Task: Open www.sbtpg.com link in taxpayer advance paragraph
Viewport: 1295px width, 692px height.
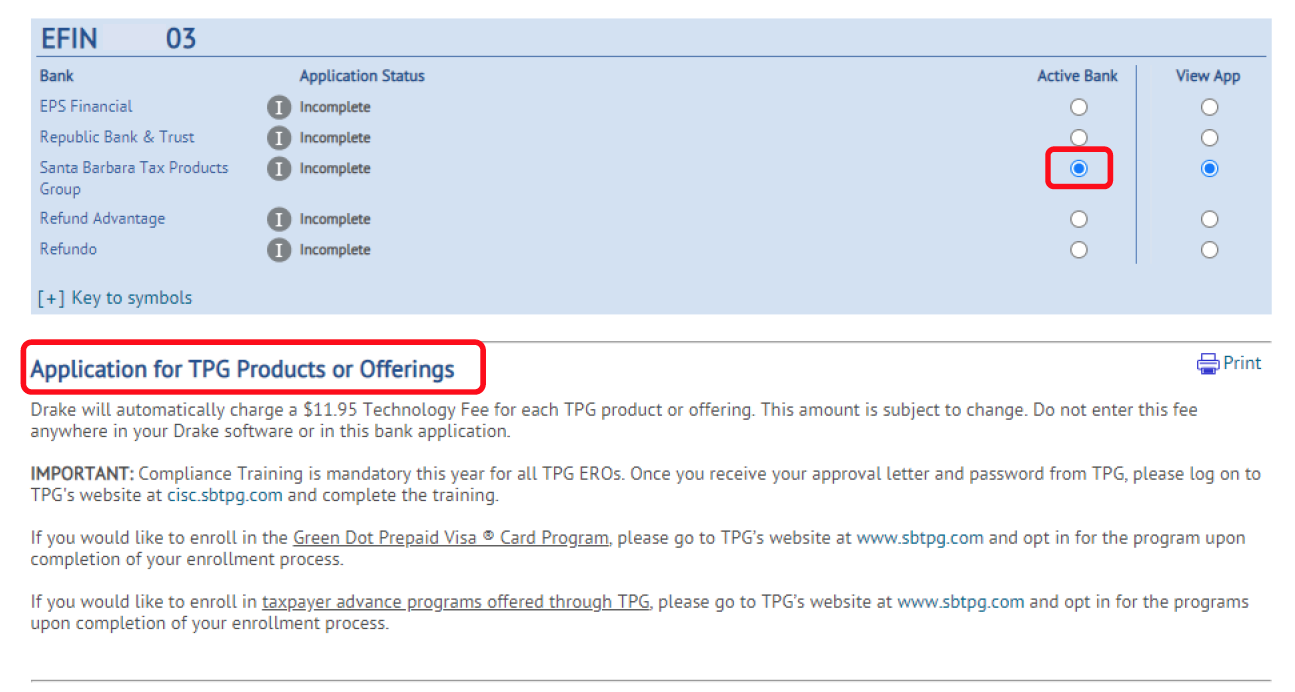Action: [x=961, y=602]
